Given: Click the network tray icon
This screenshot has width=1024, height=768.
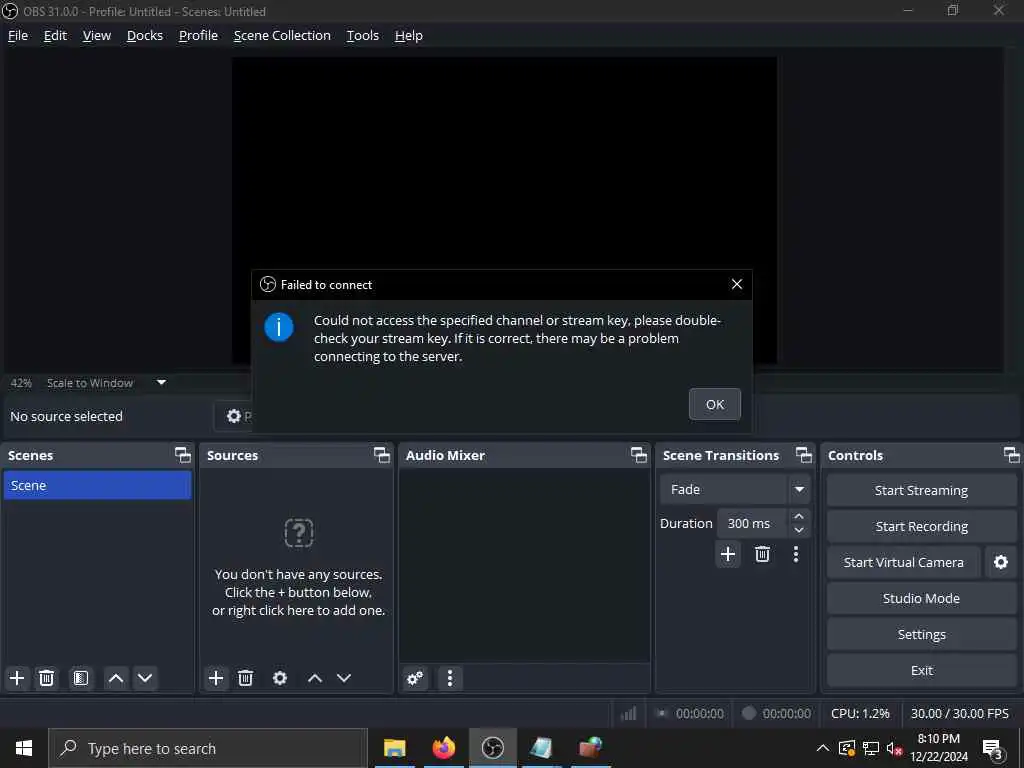Looking at the screenshot, I should (871, 748).
